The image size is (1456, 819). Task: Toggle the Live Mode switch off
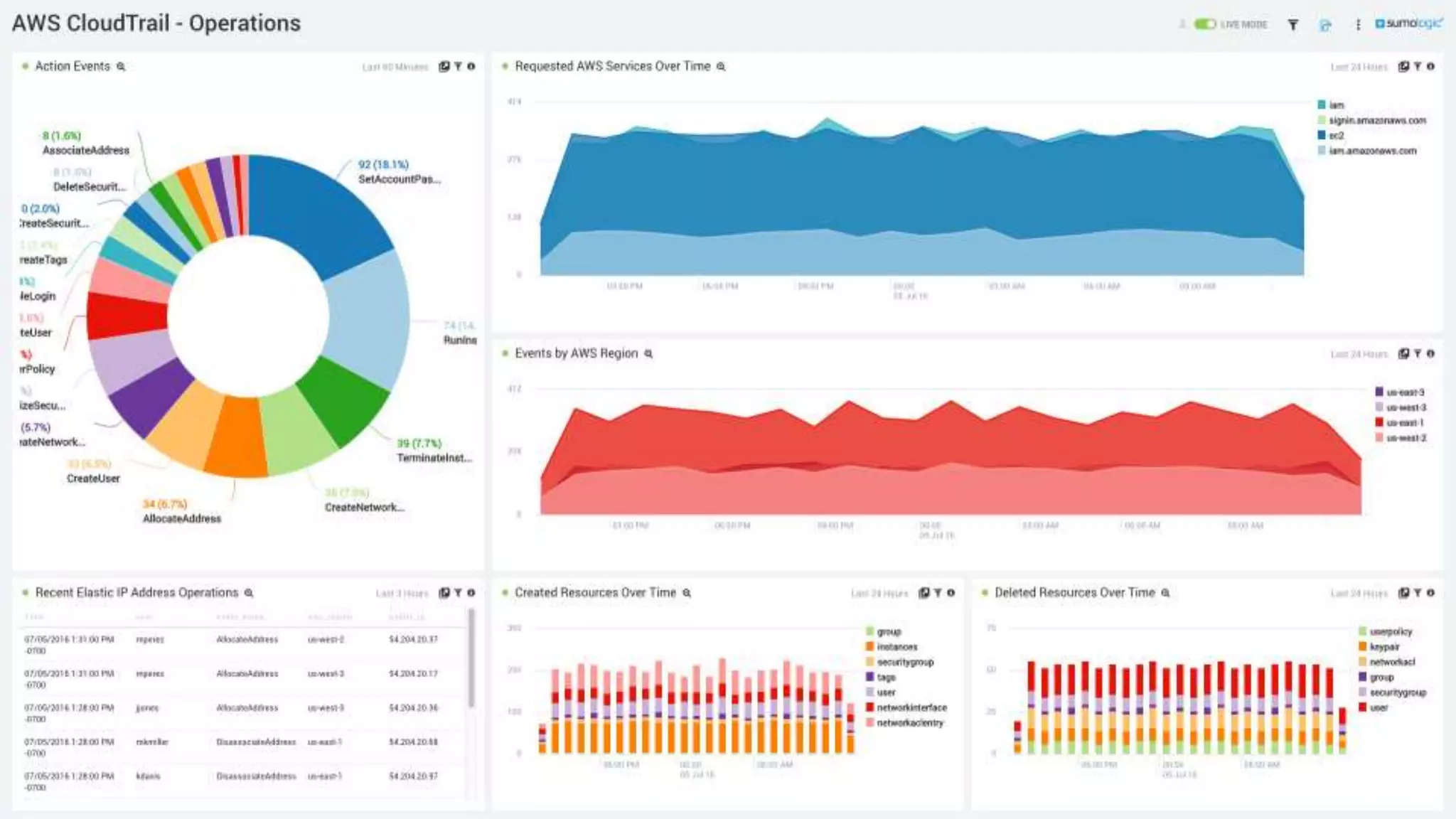click(1204, 24)
